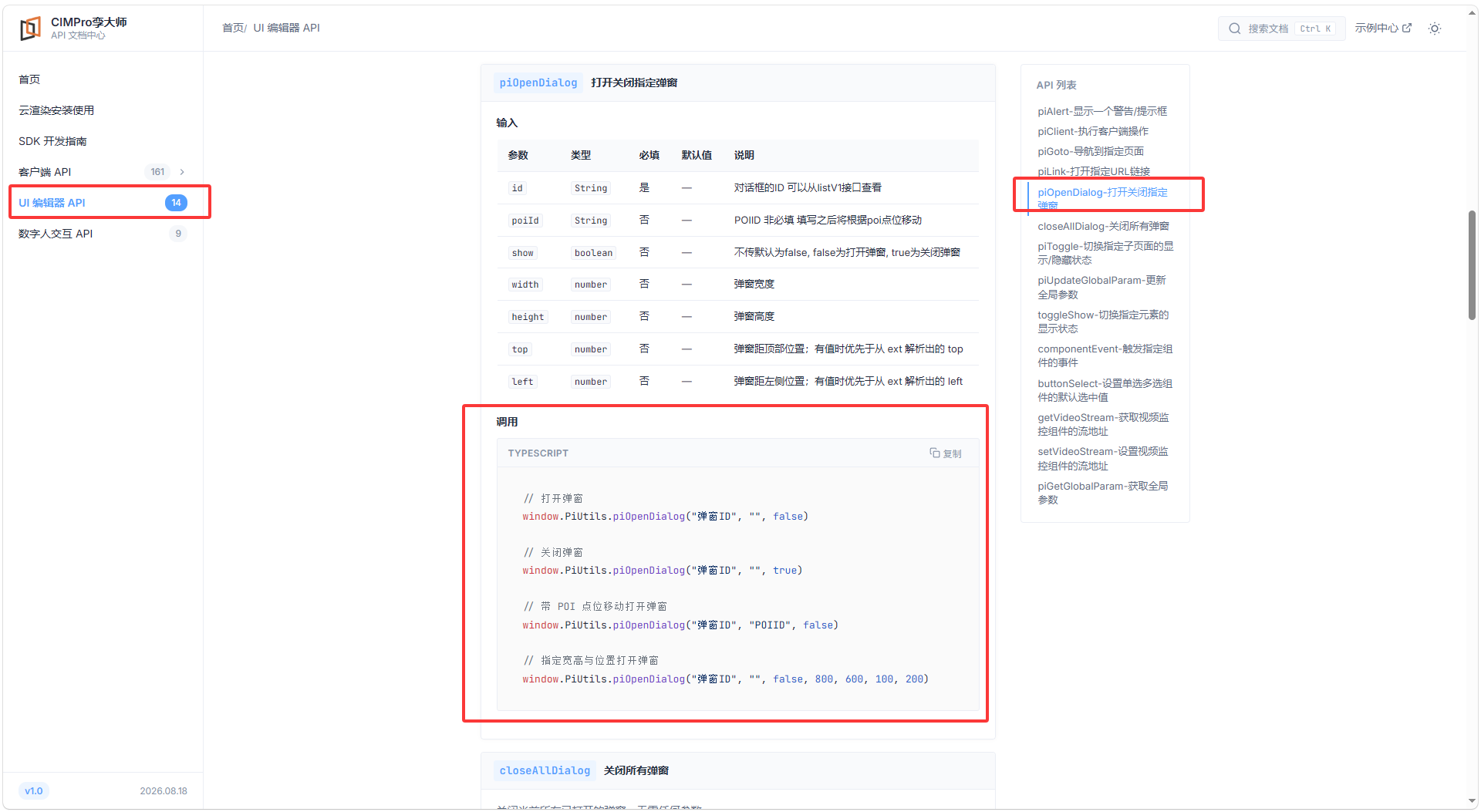This screenshot has height=812, width=1481.
Task: Click 首页 in the breadcrumb
Action: point(233,28)
